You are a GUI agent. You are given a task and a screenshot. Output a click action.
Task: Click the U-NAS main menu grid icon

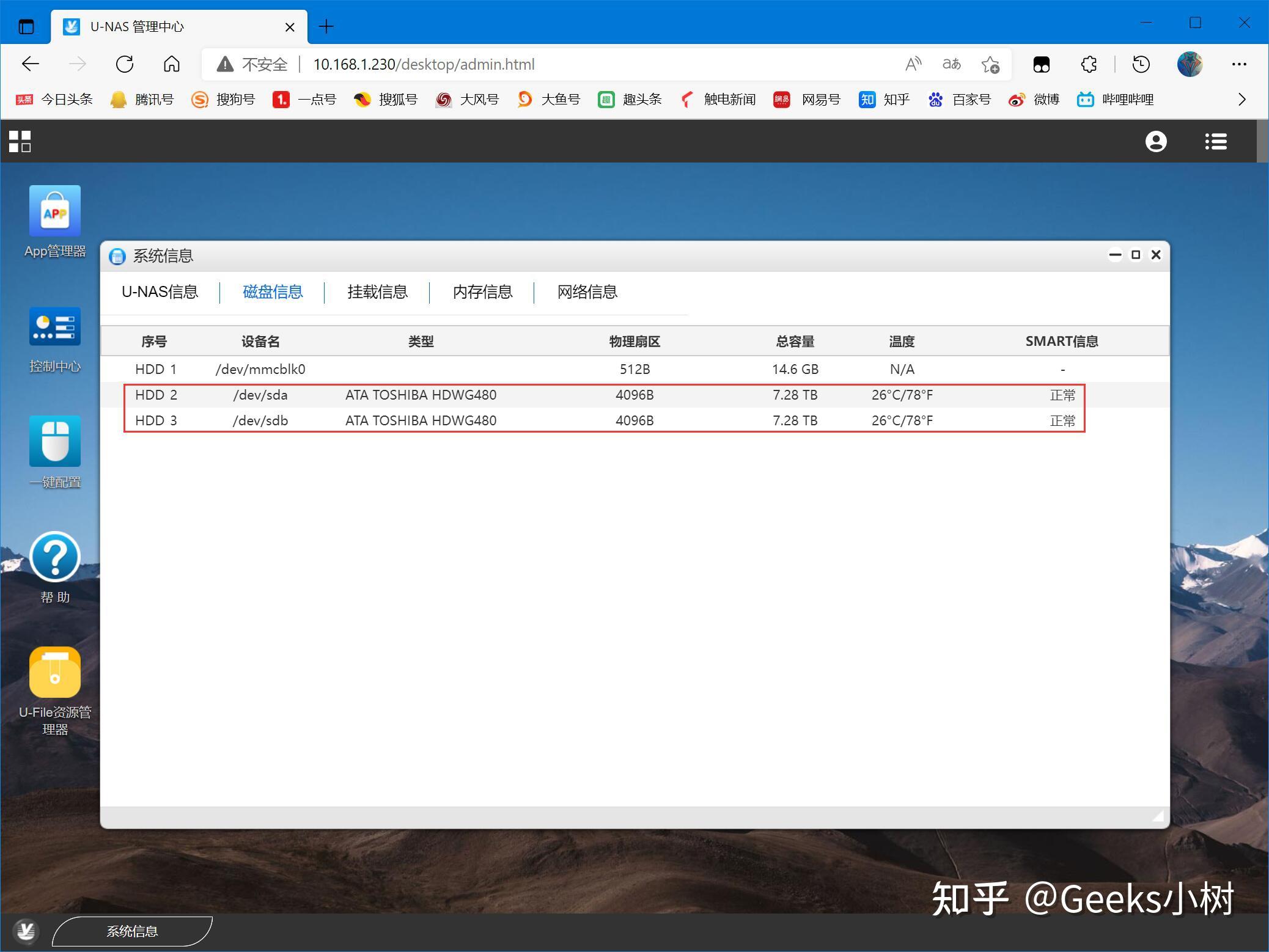[20, 141]
